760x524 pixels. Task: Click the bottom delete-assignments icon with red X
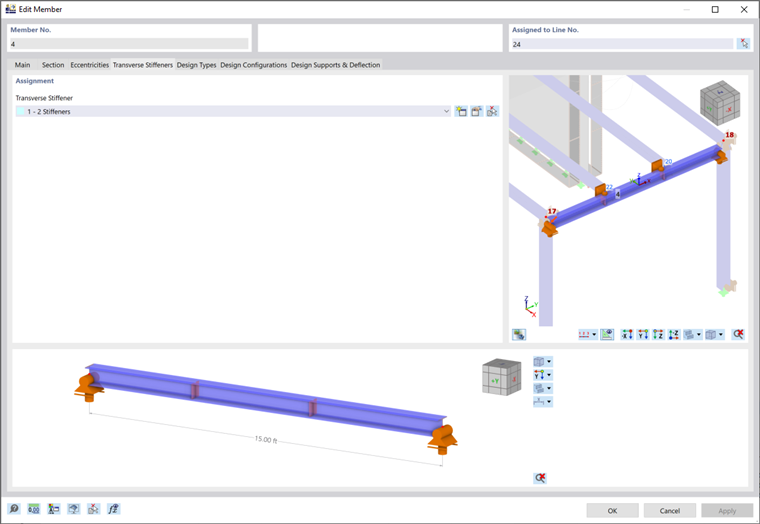point(93,509)
